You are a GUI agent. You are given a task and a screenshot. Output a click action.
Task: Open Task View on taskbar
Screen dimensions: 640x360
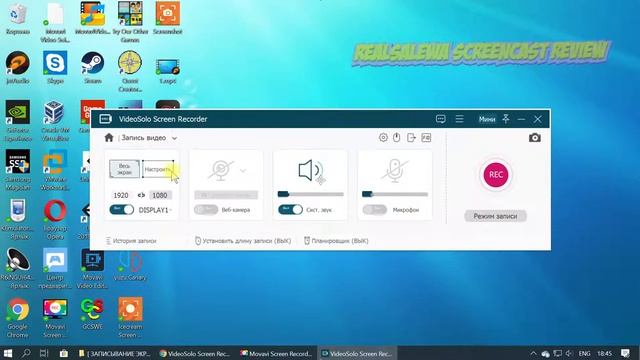click(44, 353)
